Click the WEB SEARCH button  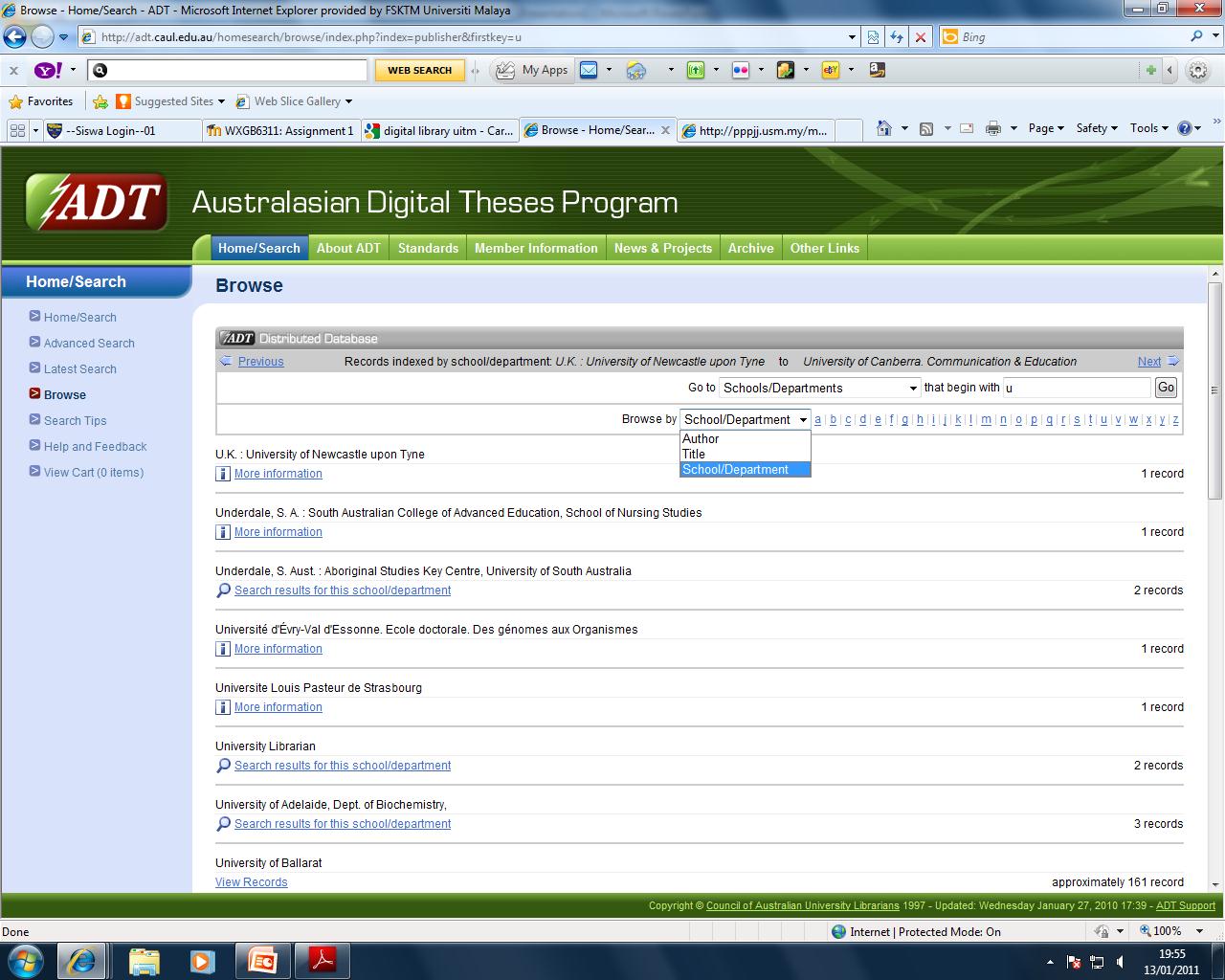[x=419, y=70]
